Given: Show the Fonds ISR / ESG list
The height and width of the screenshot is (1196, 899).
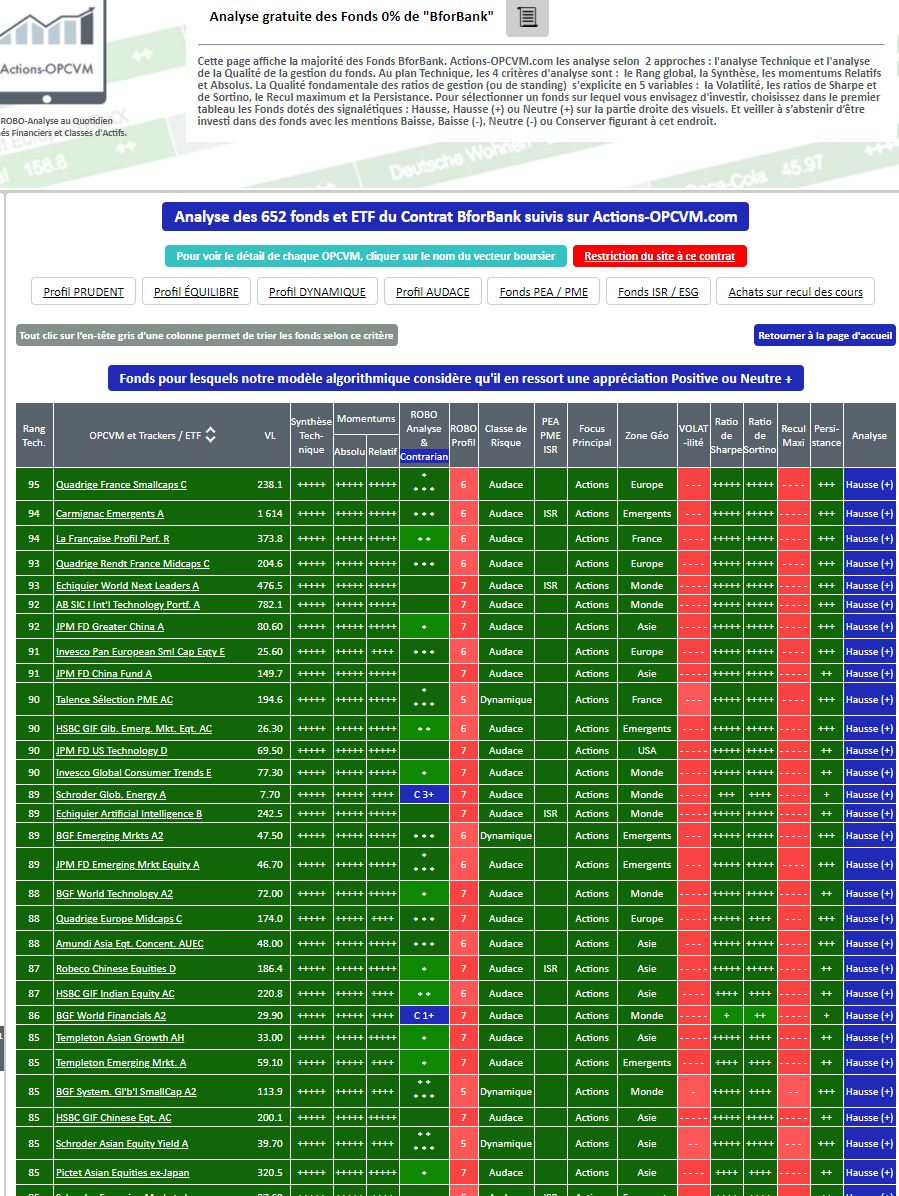Looking at the screenshot, I should coord(658,291).
